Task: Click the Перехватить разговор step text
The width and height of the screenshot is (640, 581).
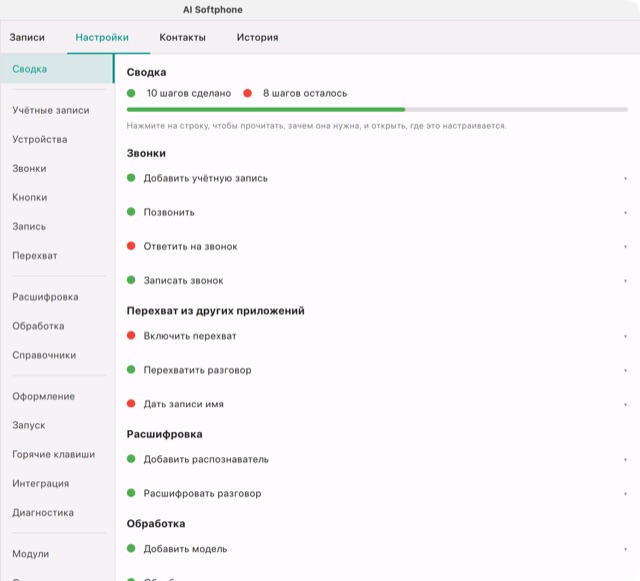Action: (x=197, y=370)
